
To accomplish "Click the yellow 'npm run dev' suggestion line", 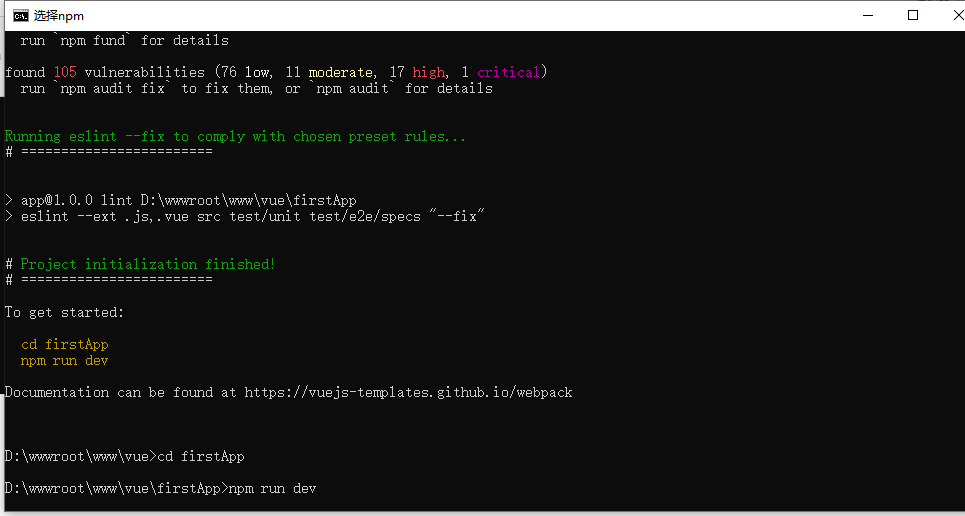I will 65,360.
